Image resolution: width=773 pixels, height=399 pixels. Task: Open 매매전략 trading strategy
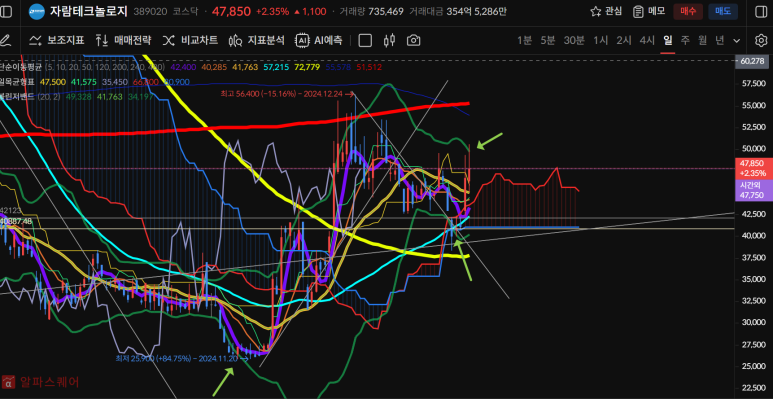click(x=123, y=40)
